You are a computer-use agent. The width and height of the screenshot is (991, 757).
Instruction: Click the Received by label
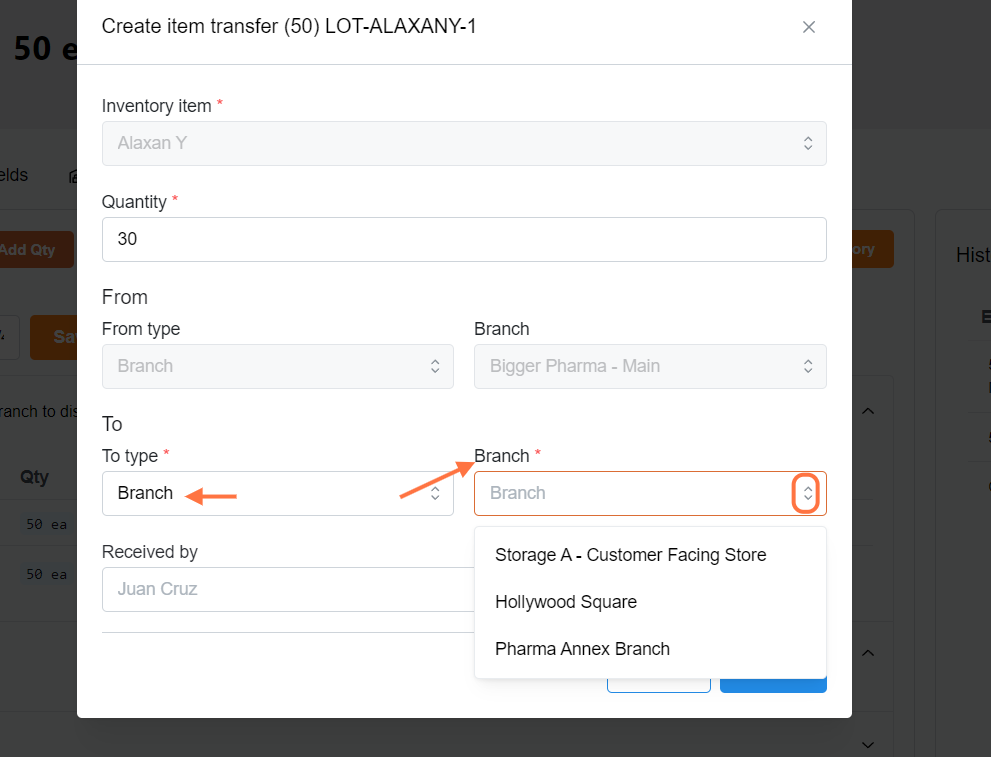150,552
